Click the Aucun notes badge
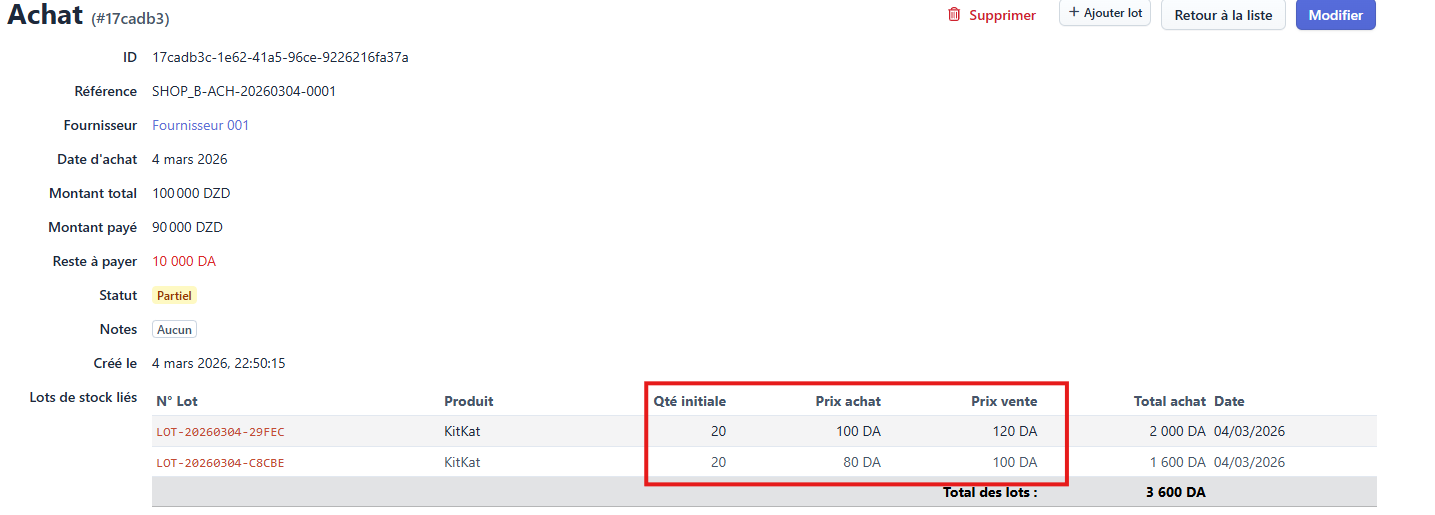The width and height of the screenshot is (1435, 515). (175, 329)
